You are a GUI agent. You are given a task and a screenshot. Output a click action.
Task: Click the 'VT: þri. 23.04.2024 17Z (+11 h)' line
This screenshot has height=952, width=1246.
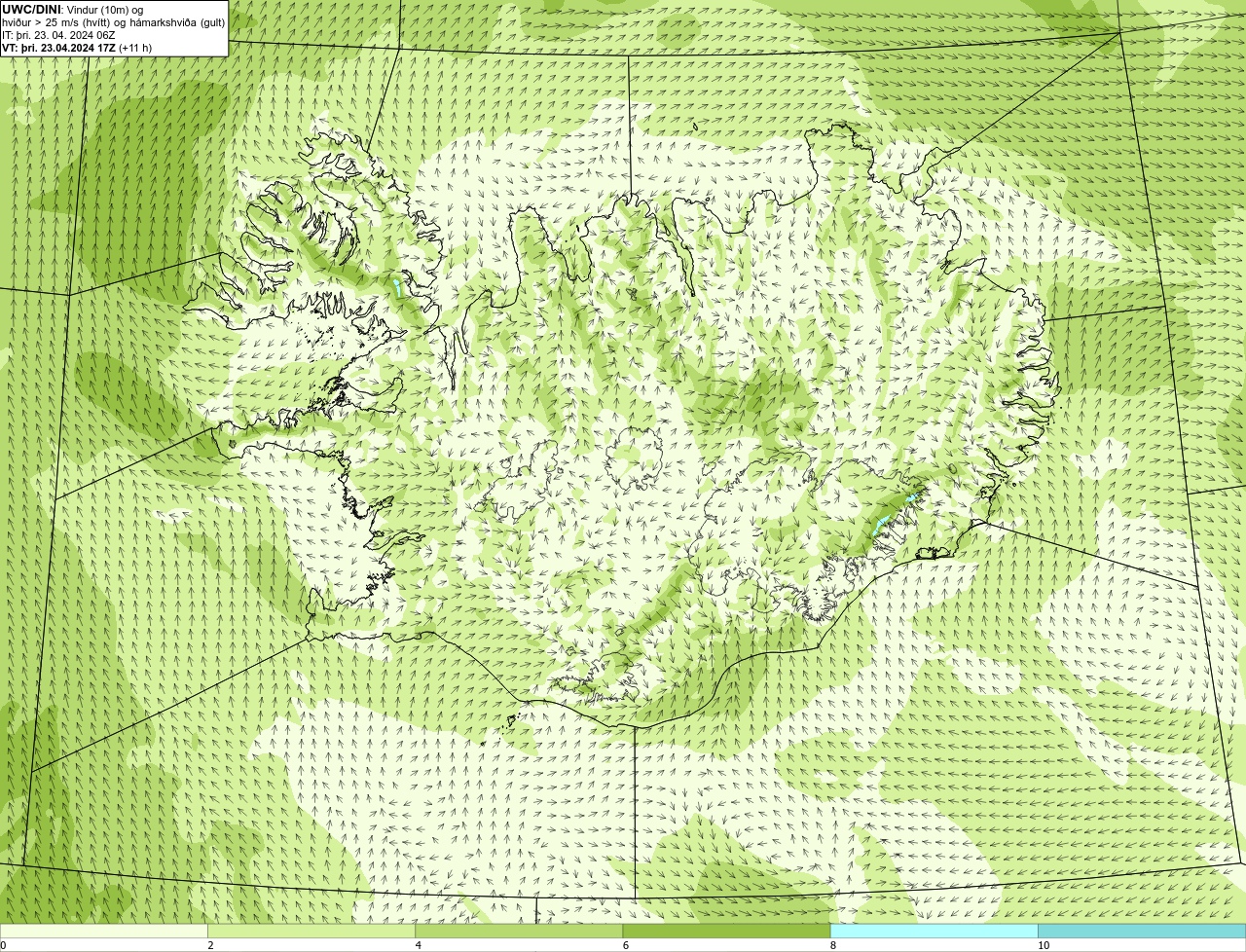tap(77, 48)
